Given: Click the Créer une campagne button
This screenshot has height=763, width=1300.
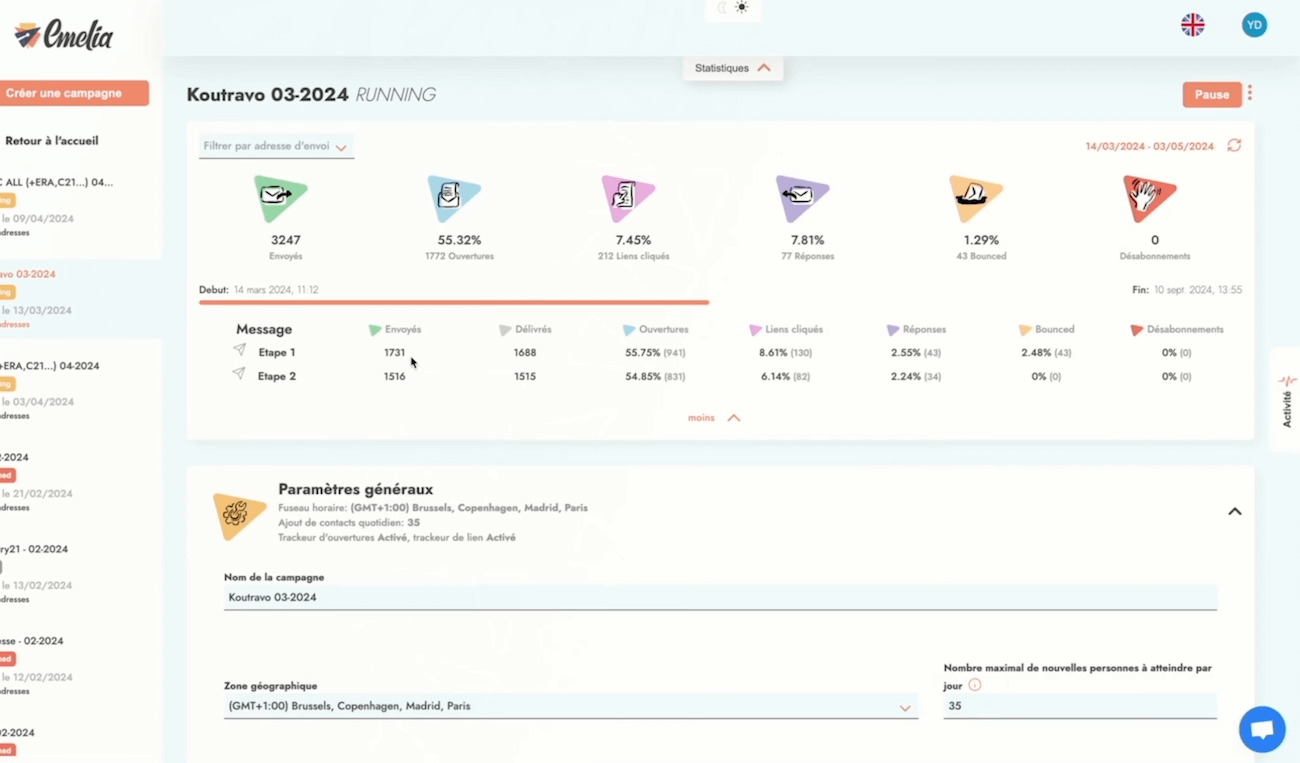Looking at the screenshot, I should pos(70,93).
